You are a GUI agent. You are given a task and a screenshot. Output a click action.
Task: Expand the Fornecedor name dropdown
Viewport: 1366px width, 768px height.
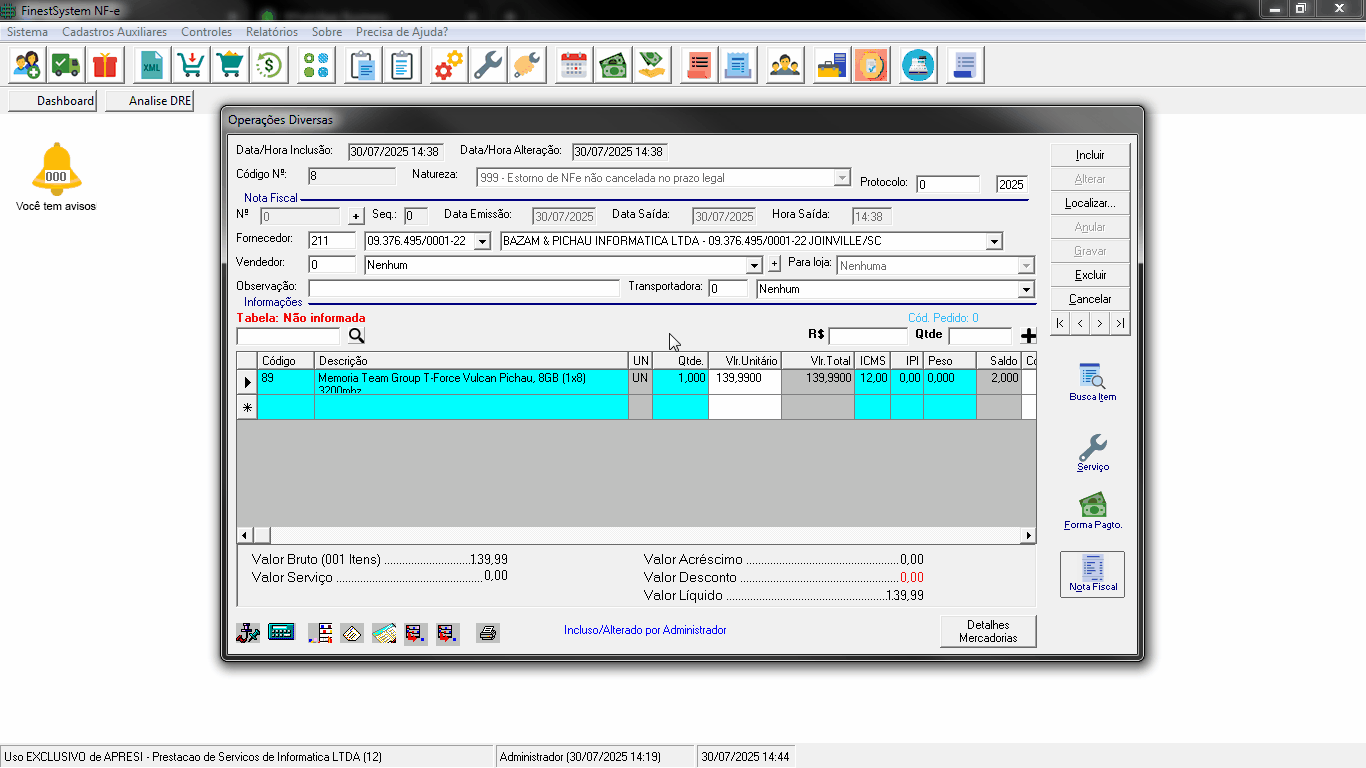click(993, 241)
